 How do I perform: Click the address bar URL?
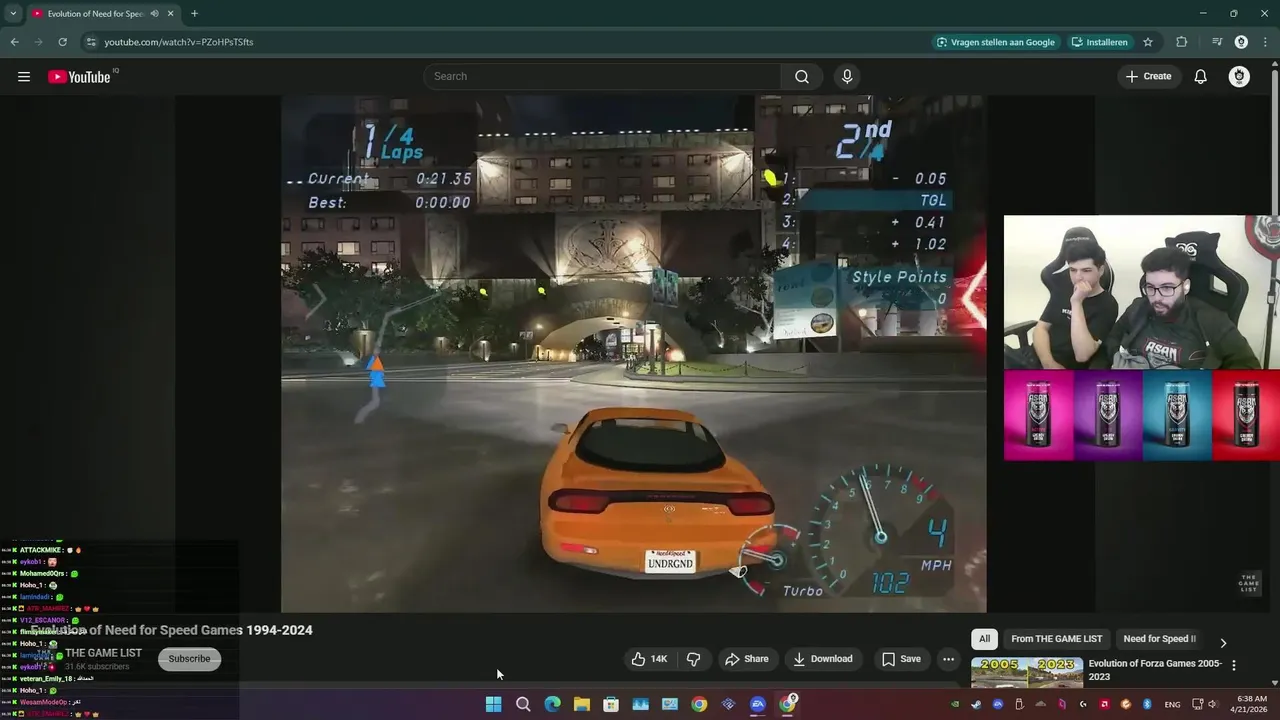click(x=179, y=42)
